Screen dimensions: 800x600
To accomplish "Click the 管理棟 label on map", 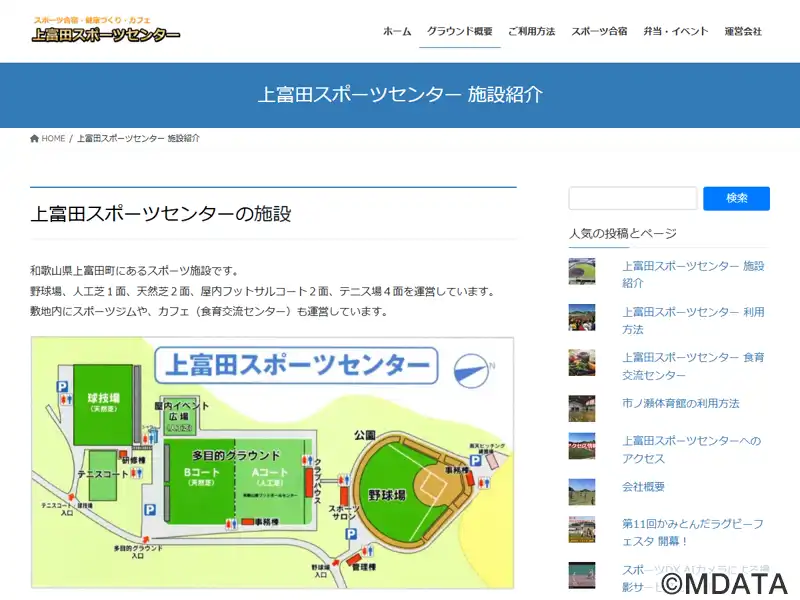I will (364, 567).
